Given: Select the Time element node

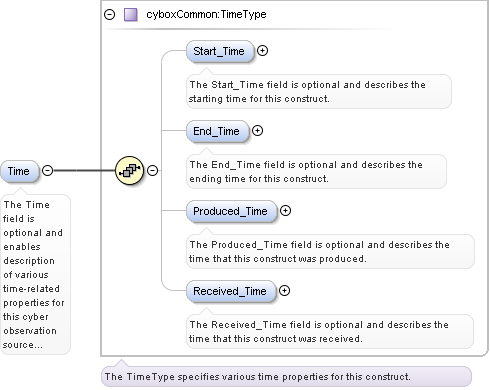Looking at the screenshot, I should pyautogui.click(x=20, y=171).
